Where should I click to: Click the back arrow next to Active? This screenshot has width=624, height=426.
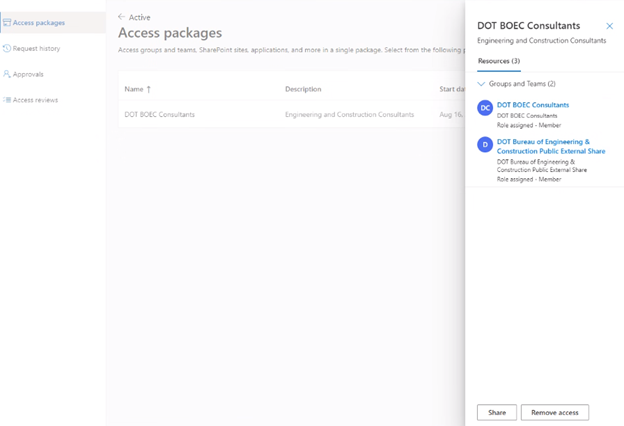tap(122, 17)
